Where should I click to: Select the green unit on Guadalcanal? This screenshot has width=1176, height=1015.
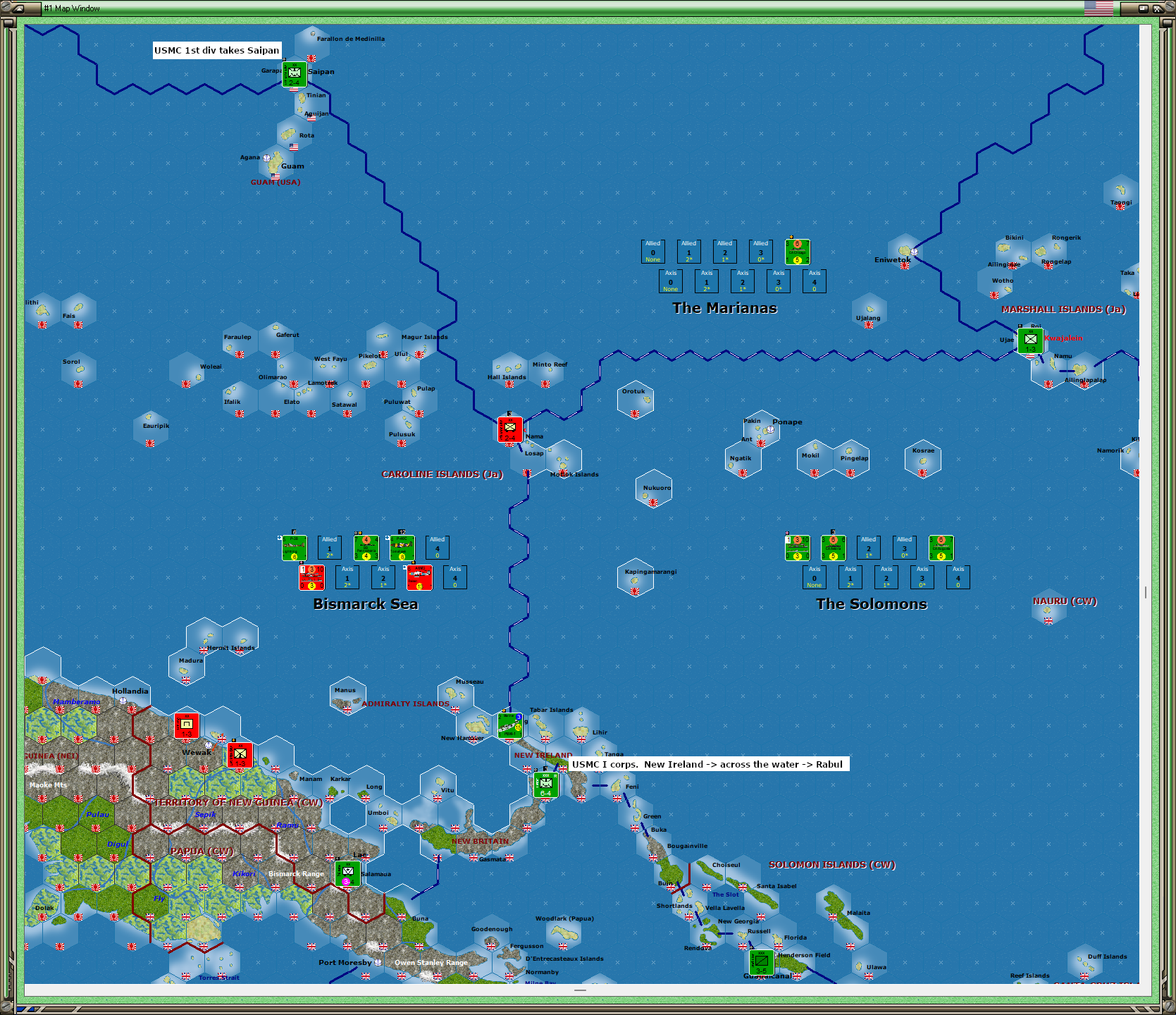coord(761,963)
